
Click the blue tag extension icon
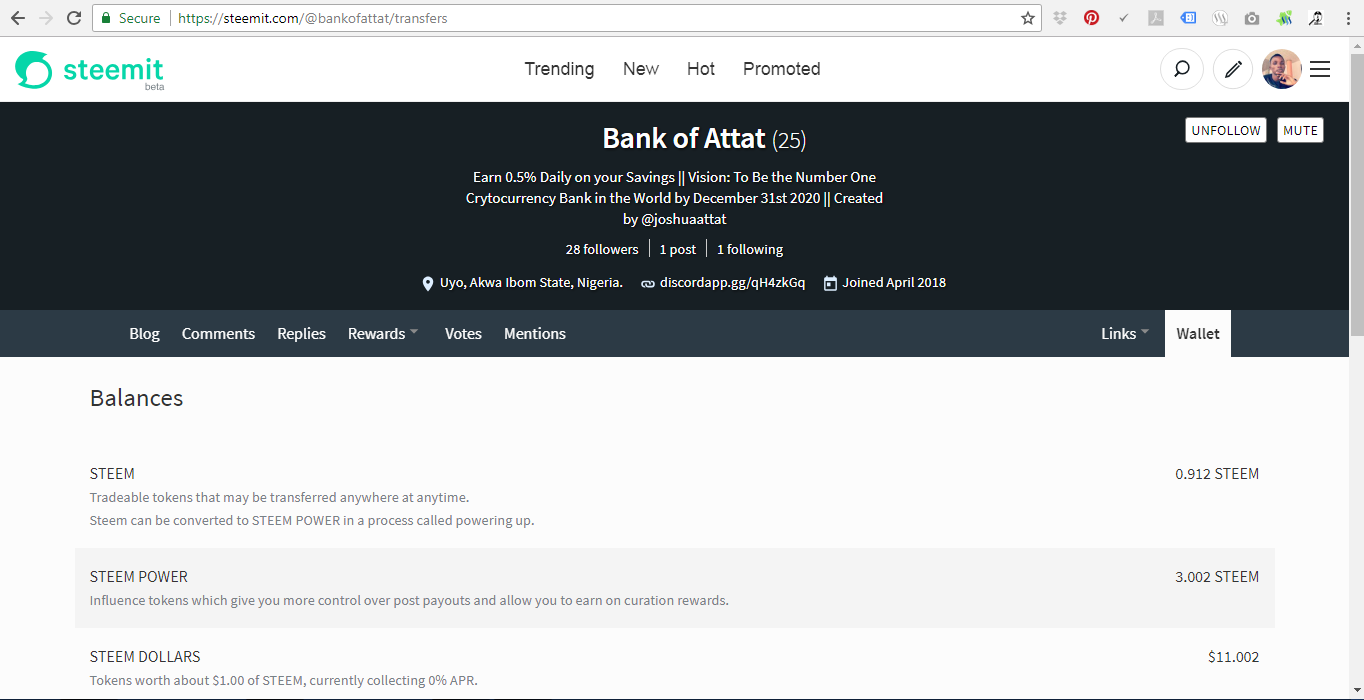[1188, 18]
